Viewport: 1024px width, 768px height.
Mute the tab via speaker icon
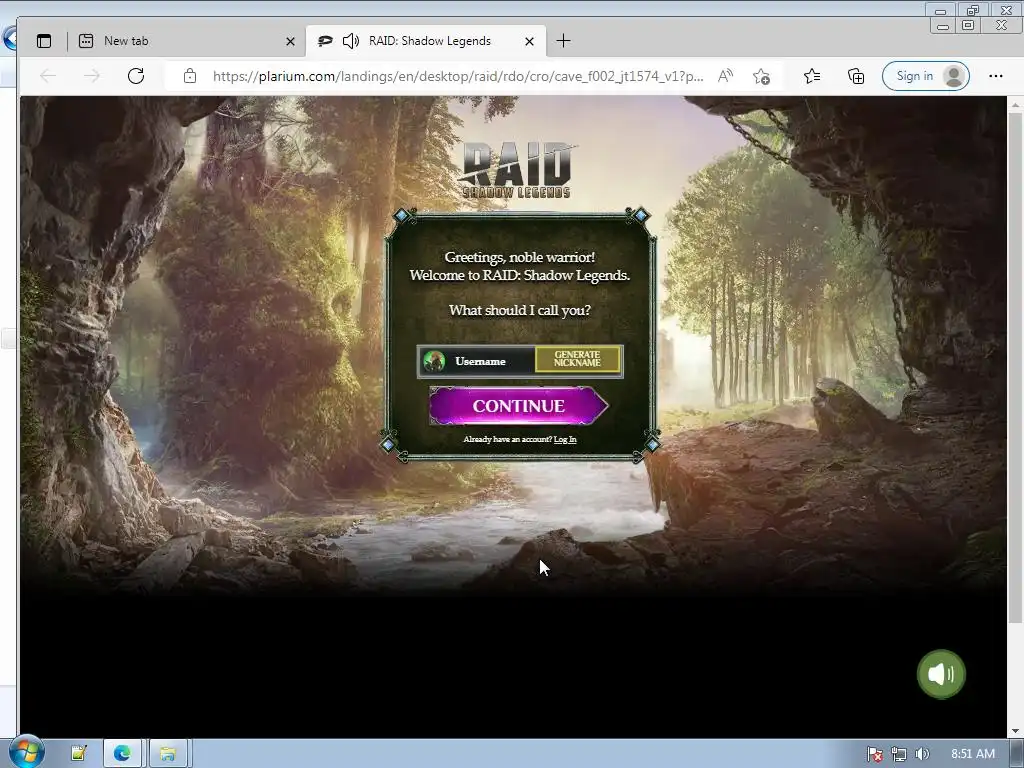(351, 41)
